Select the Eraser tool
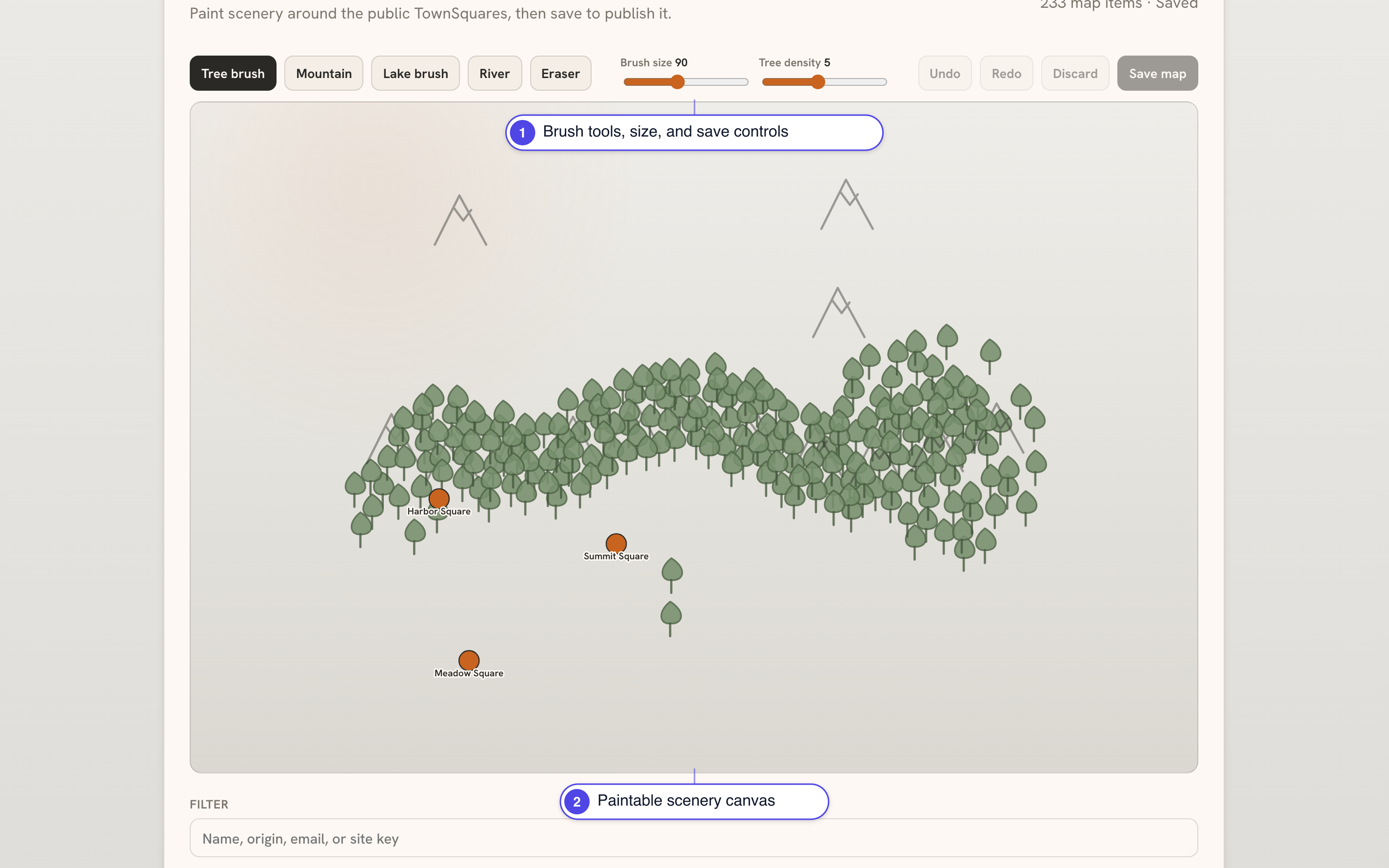 tap(560, 73)
